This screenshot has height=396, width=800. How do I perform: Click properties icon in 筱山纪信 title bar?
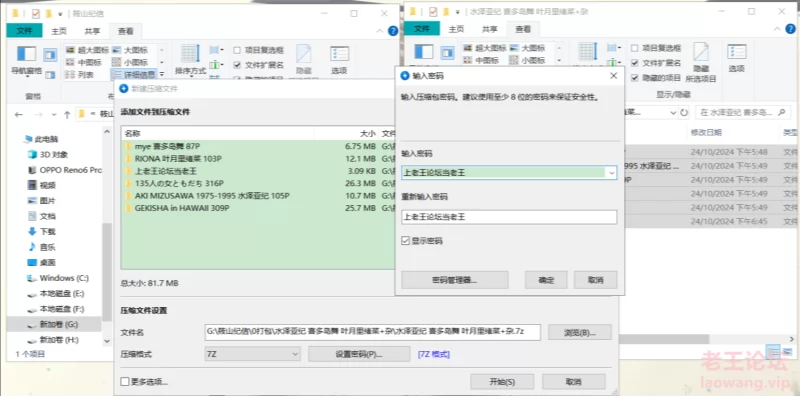click(x=36, y=14)
